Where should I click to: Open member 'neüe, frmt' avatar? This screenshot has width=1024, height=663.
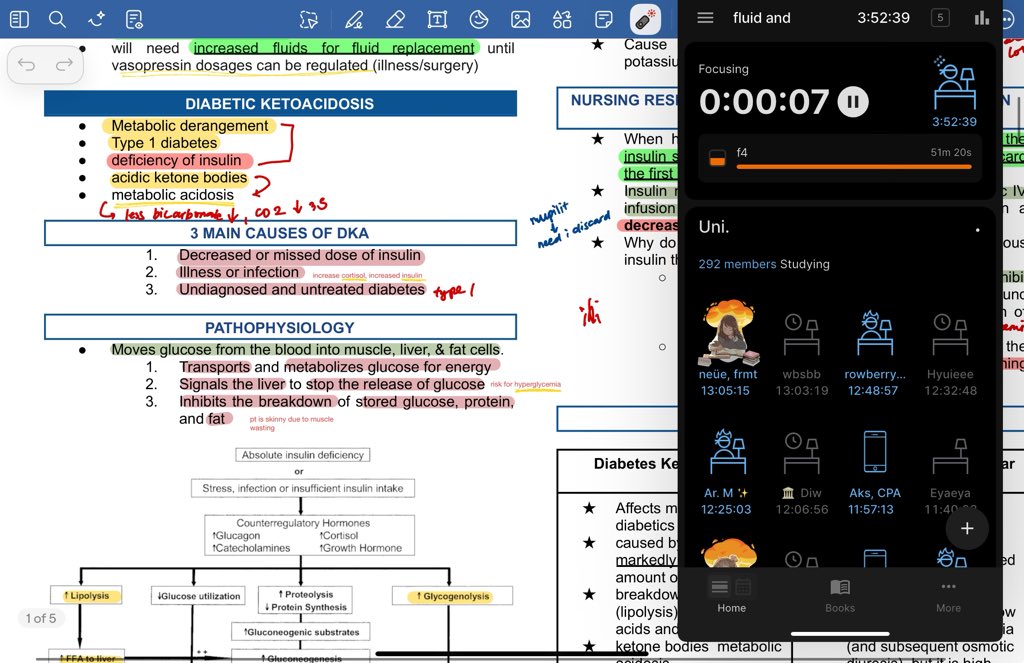(728, 332)
